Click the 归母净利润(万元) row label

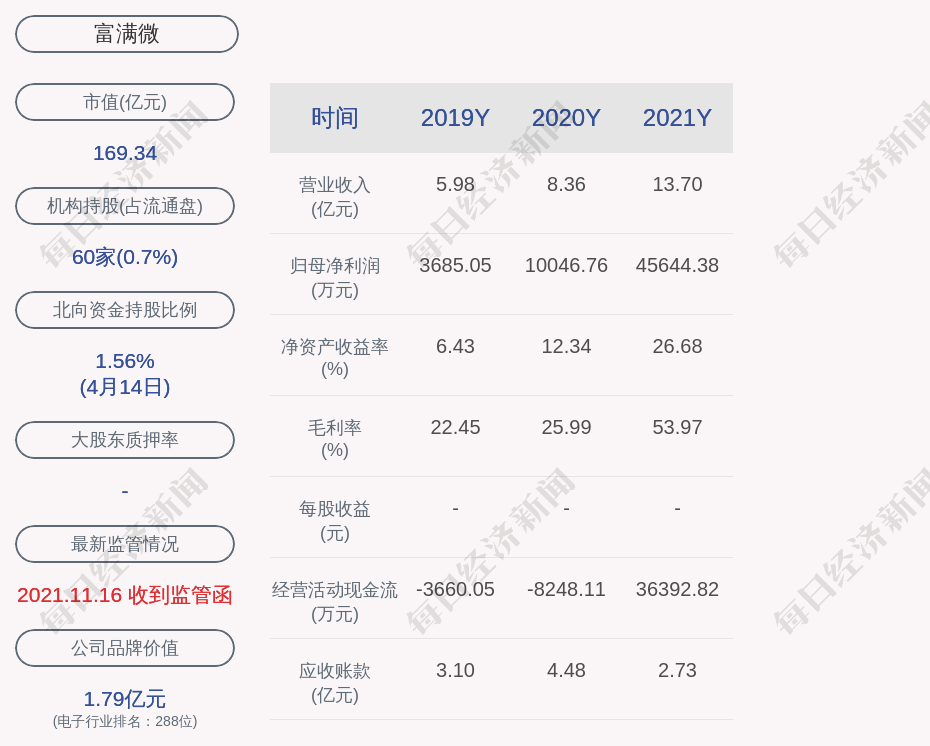point(335,278)
